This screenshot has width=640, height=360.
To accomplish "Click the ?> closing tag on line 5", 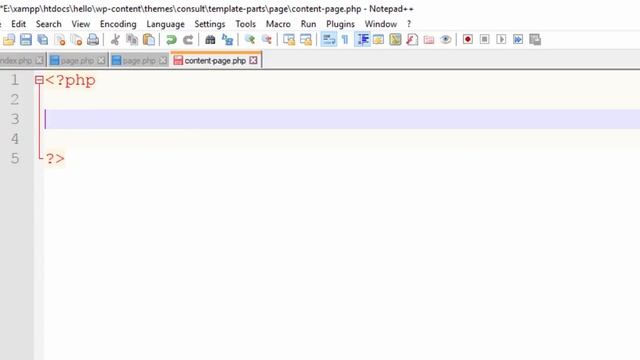I will point(55,158).
